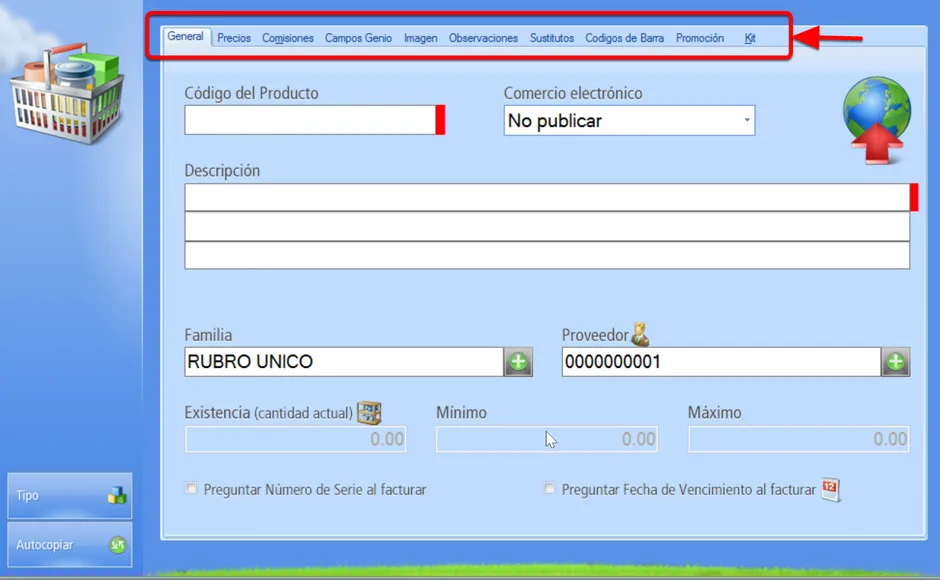This screenshot has width=940, height=580.
Task: Click the globe upload icon
Action: [x=876, y=120]
